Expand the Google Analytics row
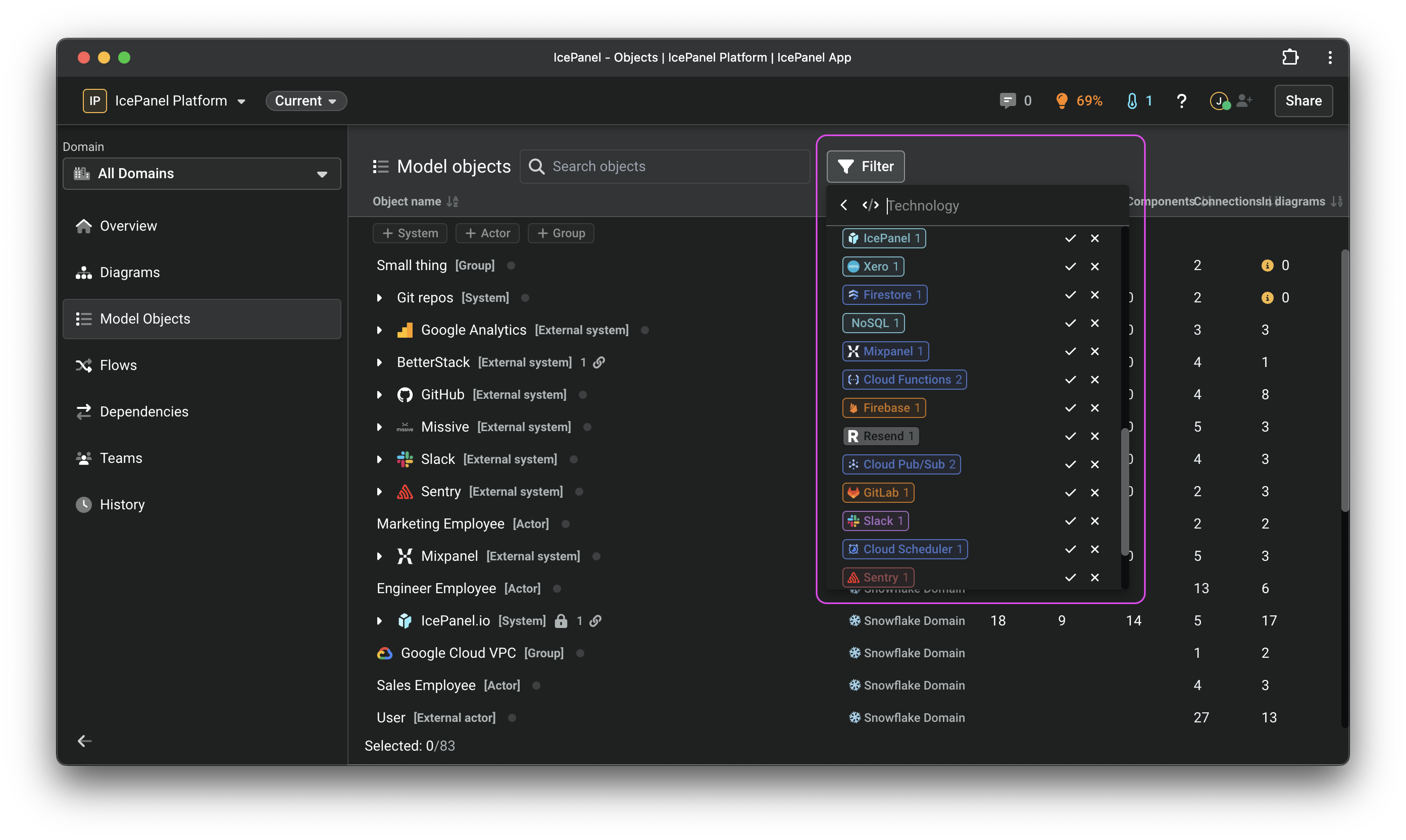Viewport: 1406px width, 840px height. pyautogui.click(x=379, y=330)
